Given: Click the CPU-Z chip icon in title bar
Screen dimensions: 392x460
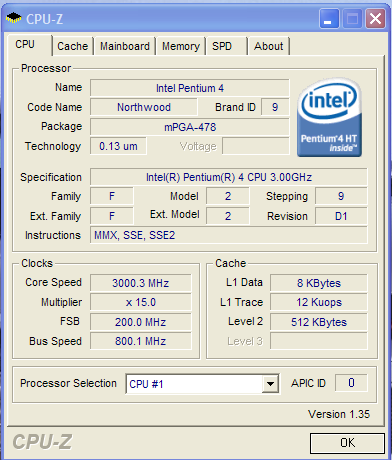Looking at the screenshot, I should (x=13, y=18).
